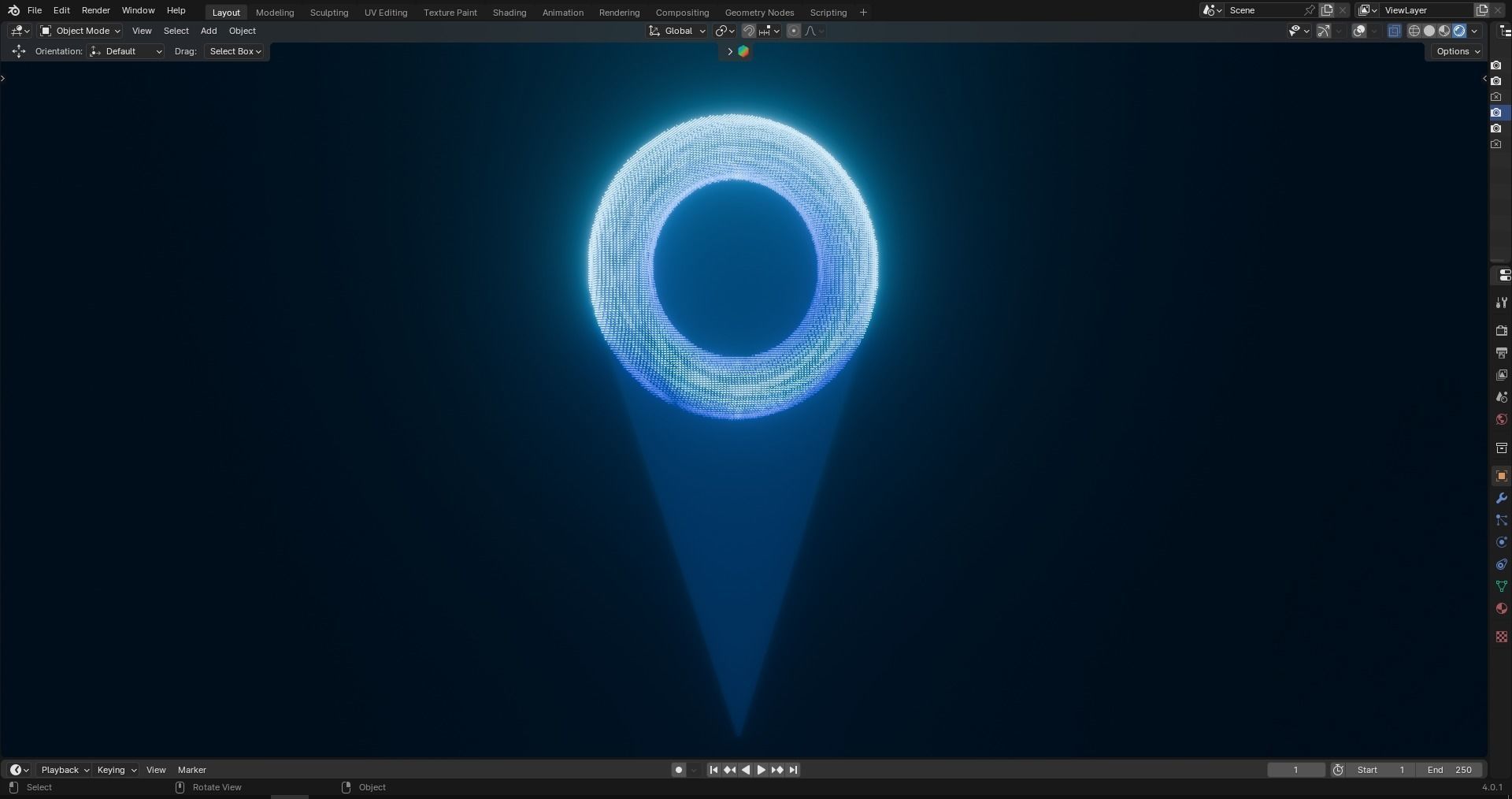Screen dimensions: 1512x799
Task: Switch to the Shading workspace tab
Action: [x=510, y=13]
